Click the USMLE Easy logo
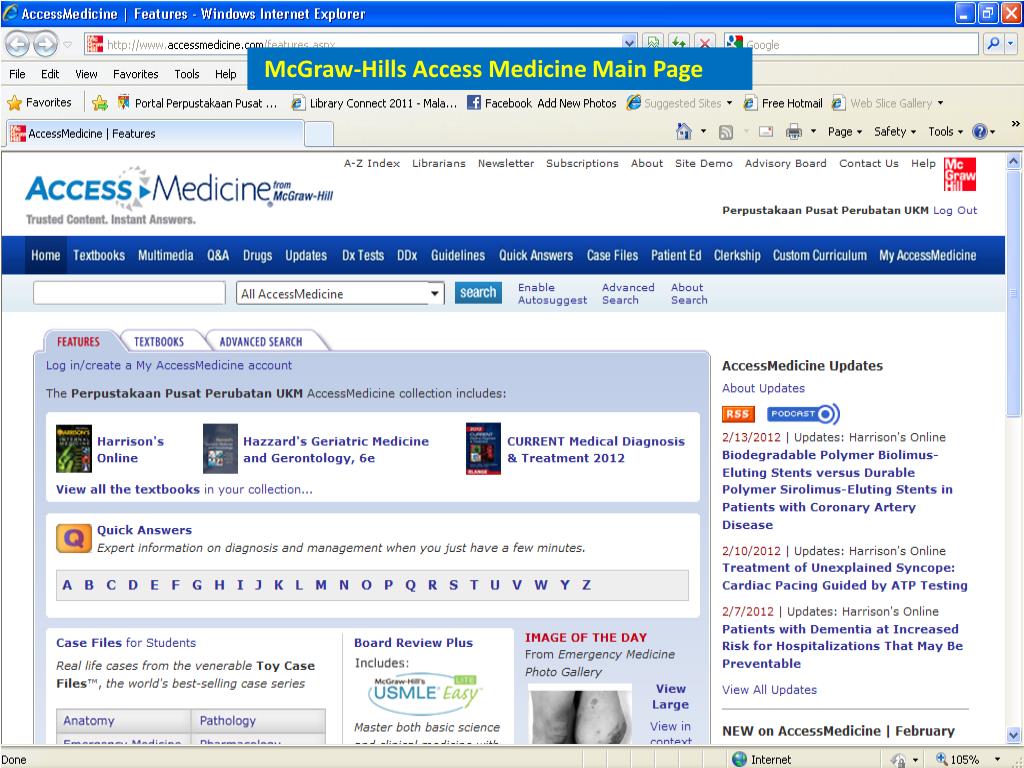1024x768 pixels. coord(424,695)
